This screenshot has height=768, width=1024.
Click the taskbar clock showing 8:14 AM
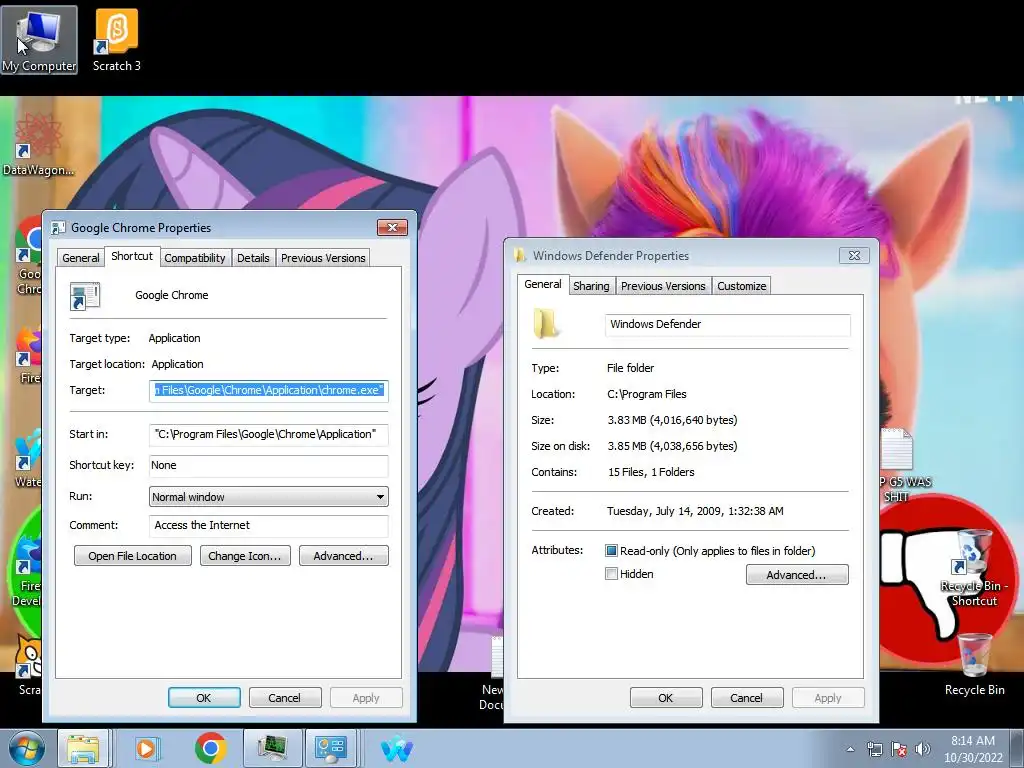[x=972, y=749]
